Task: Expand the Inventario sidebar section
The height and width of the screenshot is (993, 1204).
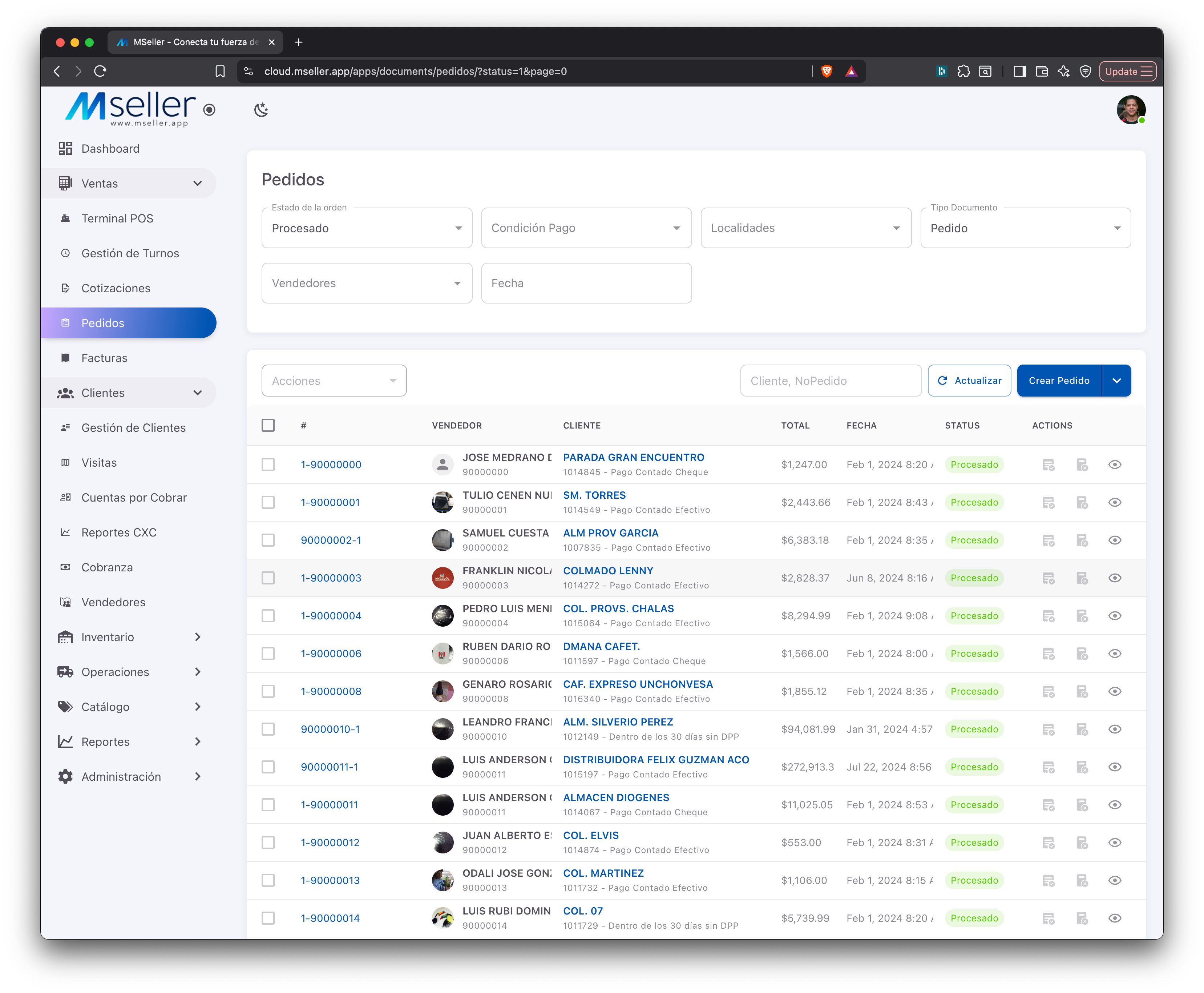Action: point(129,637)
